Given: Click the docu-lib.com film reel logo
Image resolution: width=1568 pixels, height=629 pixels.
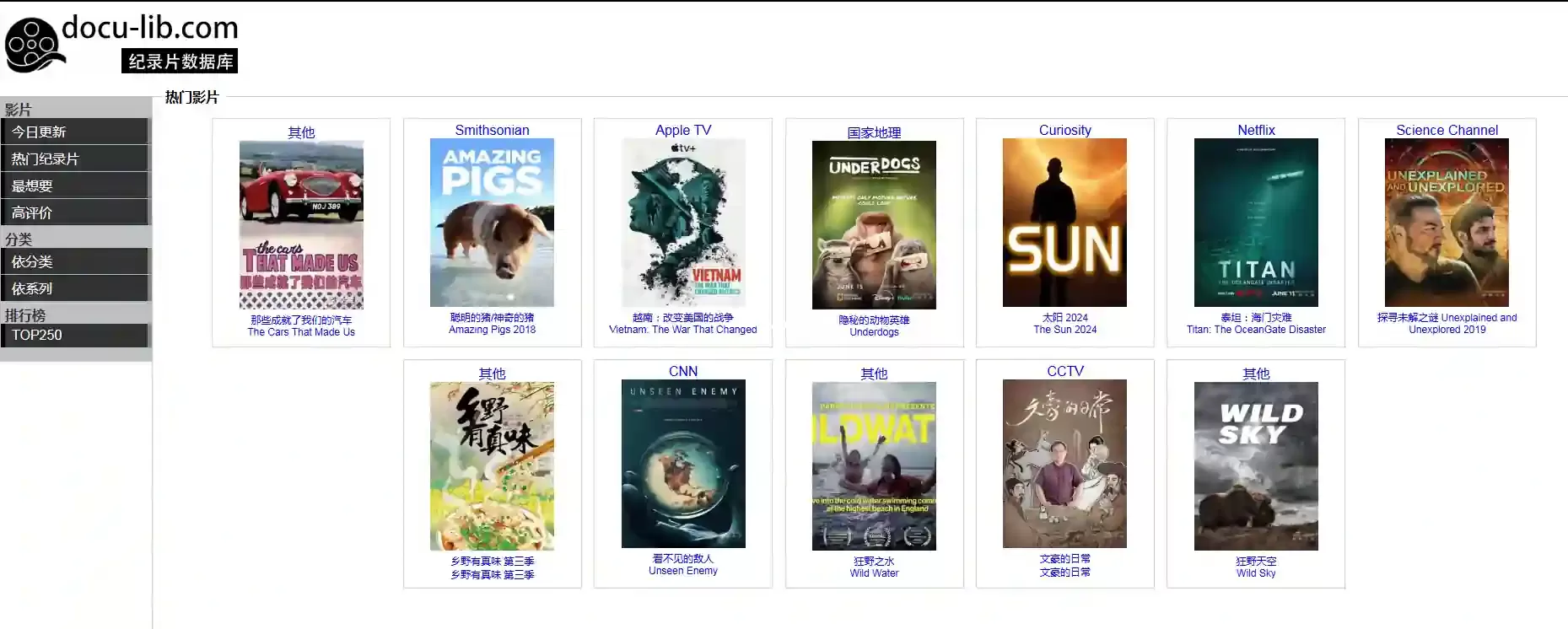Looking at the screenshot, I should 34,44.
